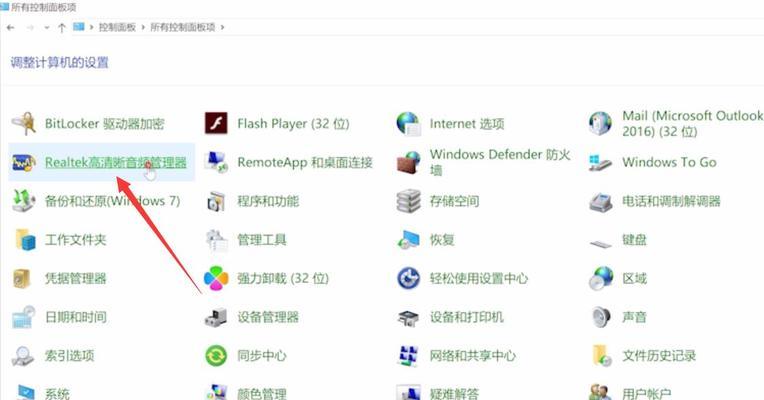Click the 设备和打印机 icon
This screenshot has width=764, height=400.
tap(408, 317)
